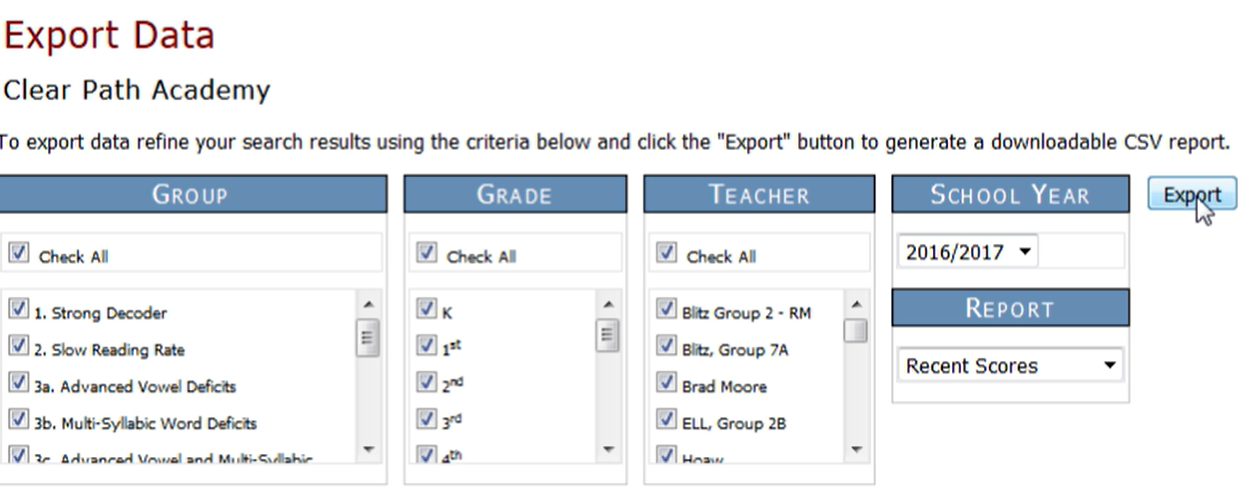Toggle Check All in the Group panel
This screenshot has width=1258, height=504.
[x=18, y=254]
